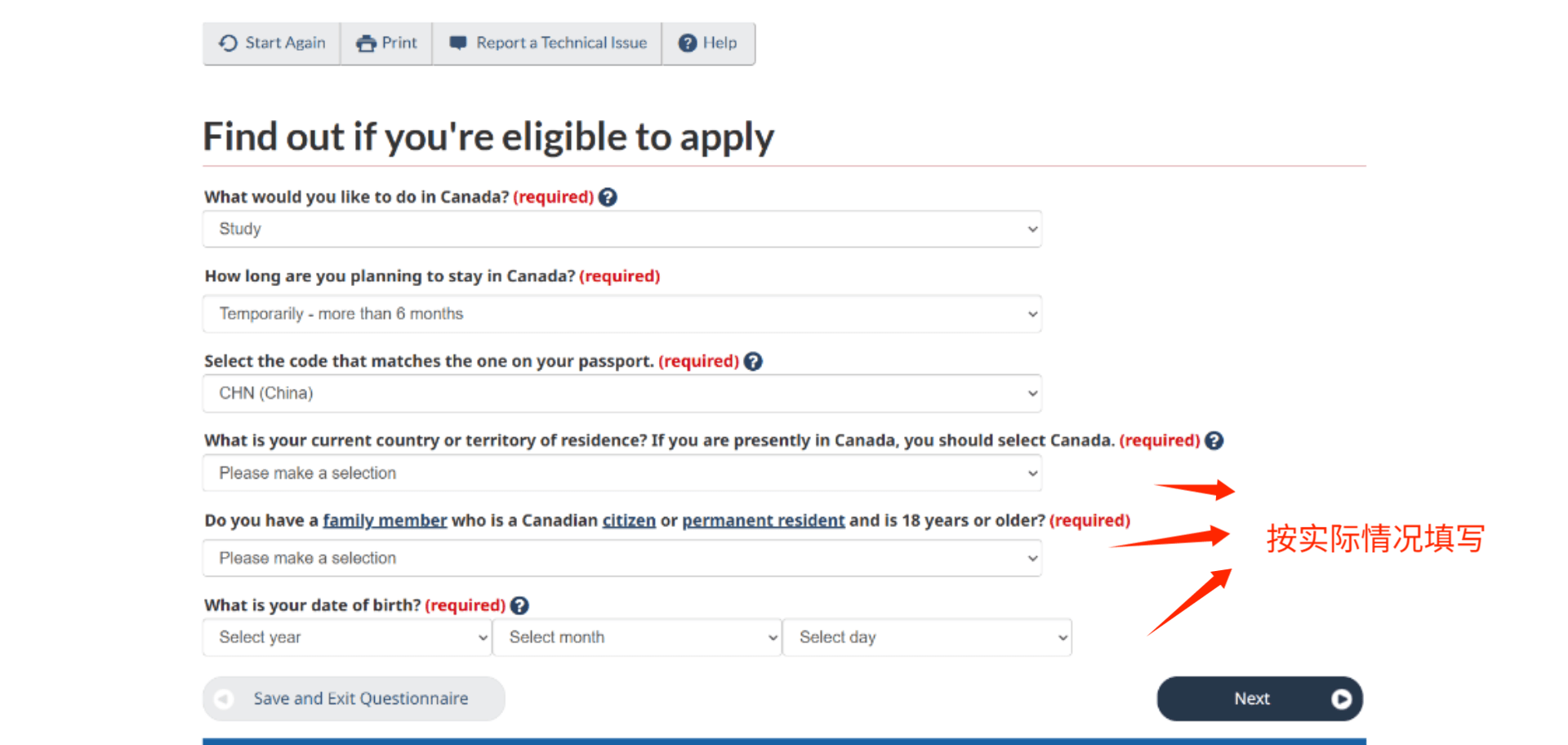The height and width of the screenshot is (745, 1568).
Task: Follow the 'permanent resident' link
Action: 763,520
